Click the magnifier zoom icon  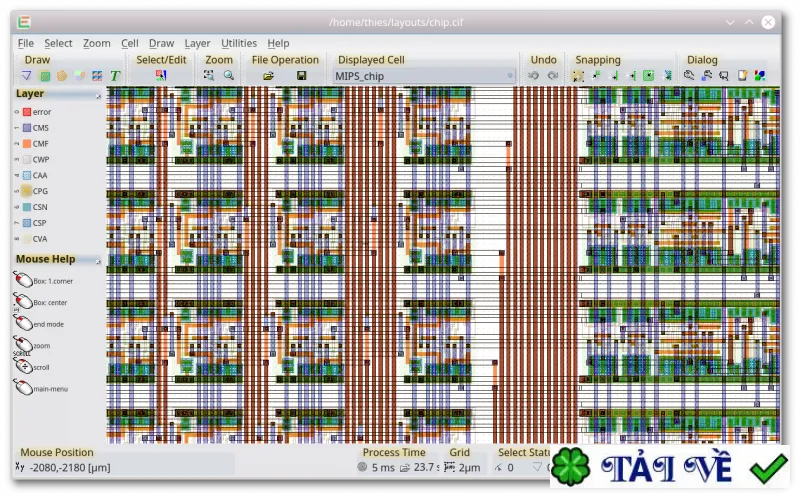point(229,76)
